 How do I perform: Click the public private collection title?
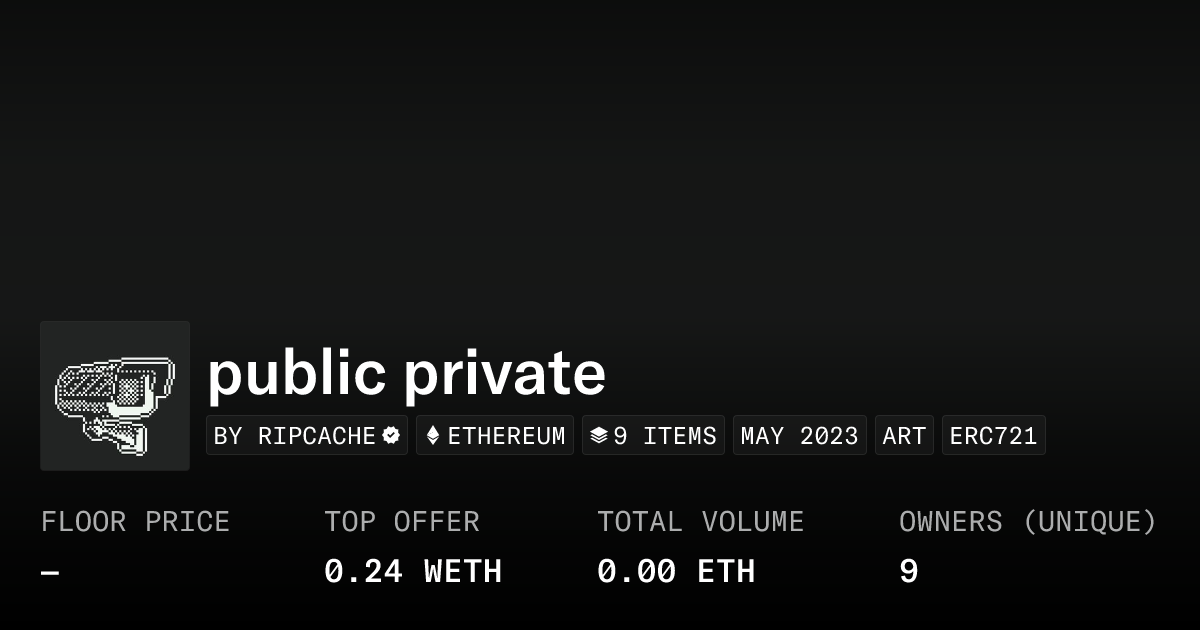point(406,372)
